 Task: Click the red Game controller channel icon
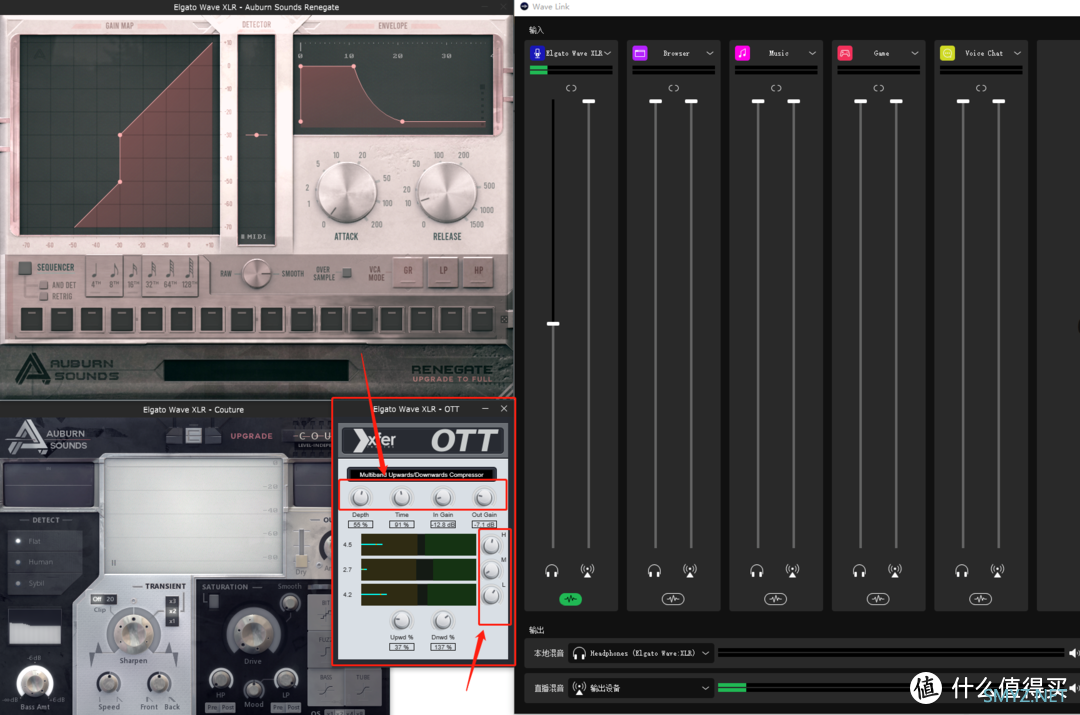click(845, 53)
